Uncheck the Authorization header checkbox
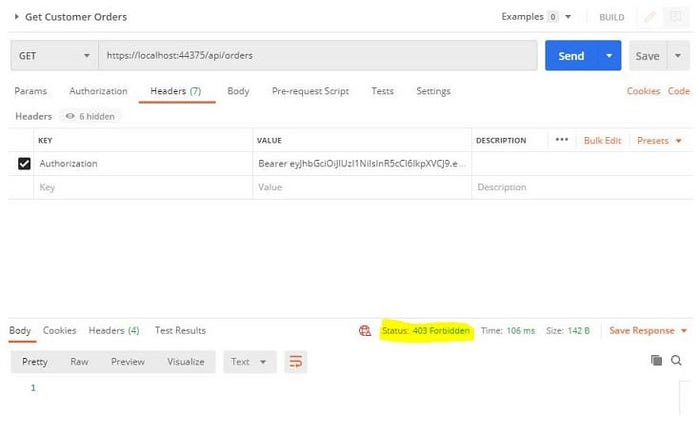 click(x=24, y=163)
